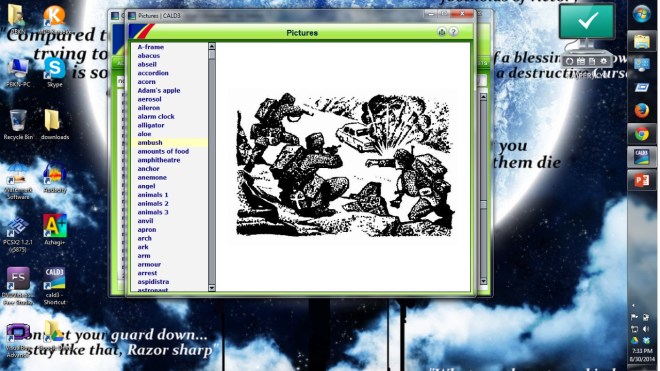Screen dimensions: 660x371
Task: Click the Kaspersky gadget settings gear
Action: point(604,61)
